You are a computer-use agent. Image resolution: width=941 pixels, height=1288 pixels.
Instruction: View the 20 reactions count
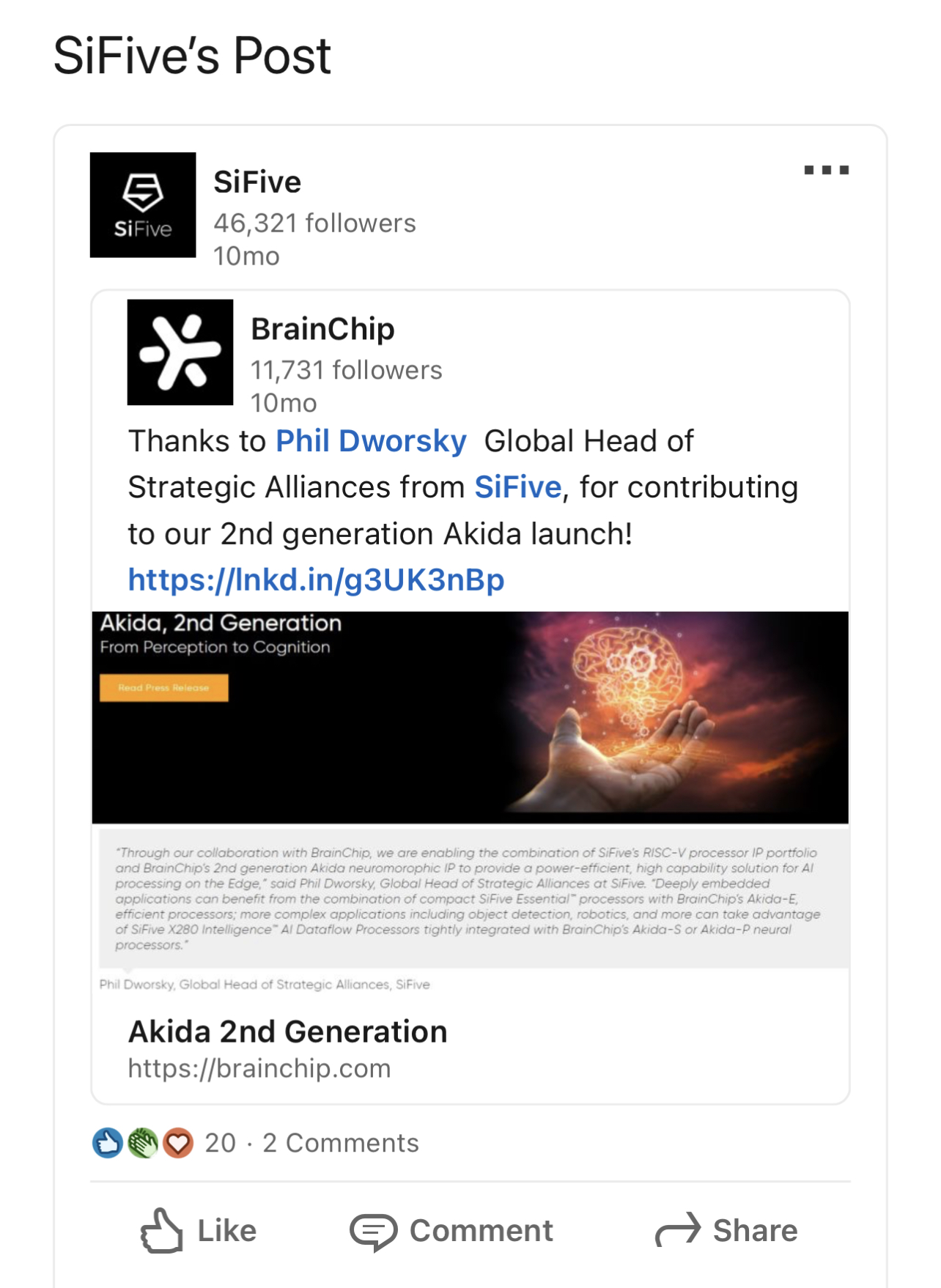220,1143
